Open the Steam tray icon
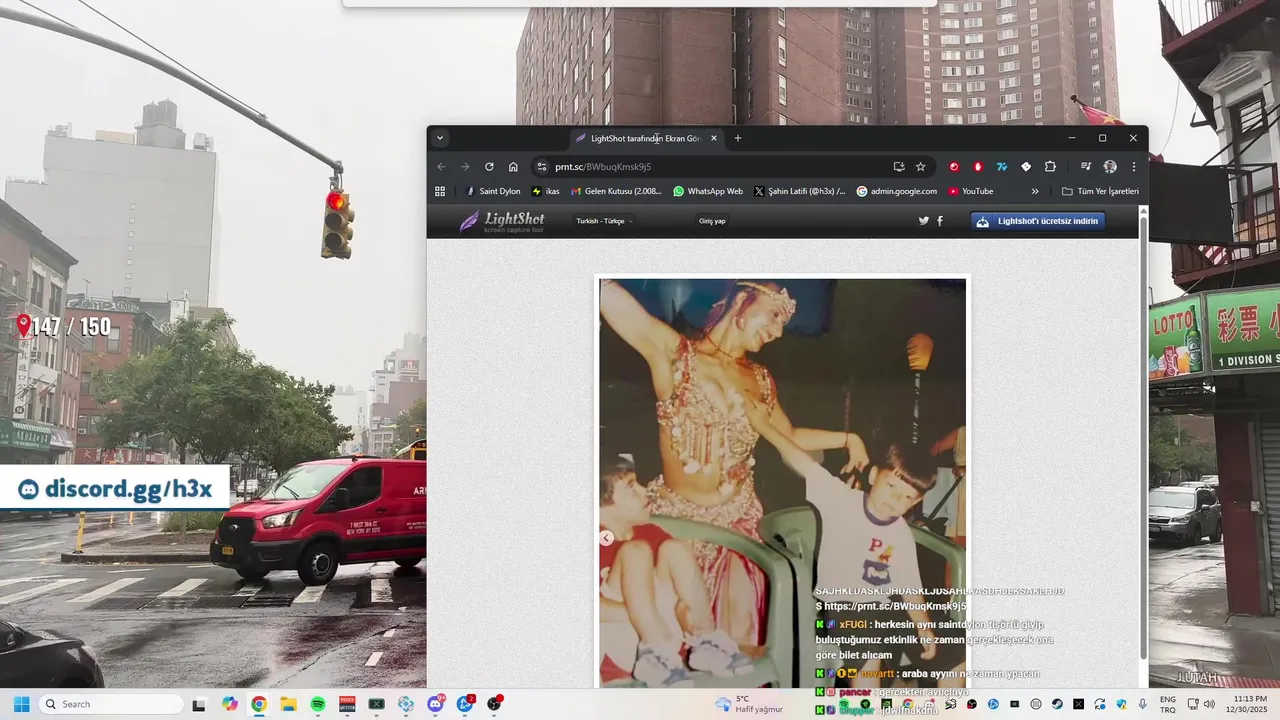1280x720 pixels. [1057, 704]
